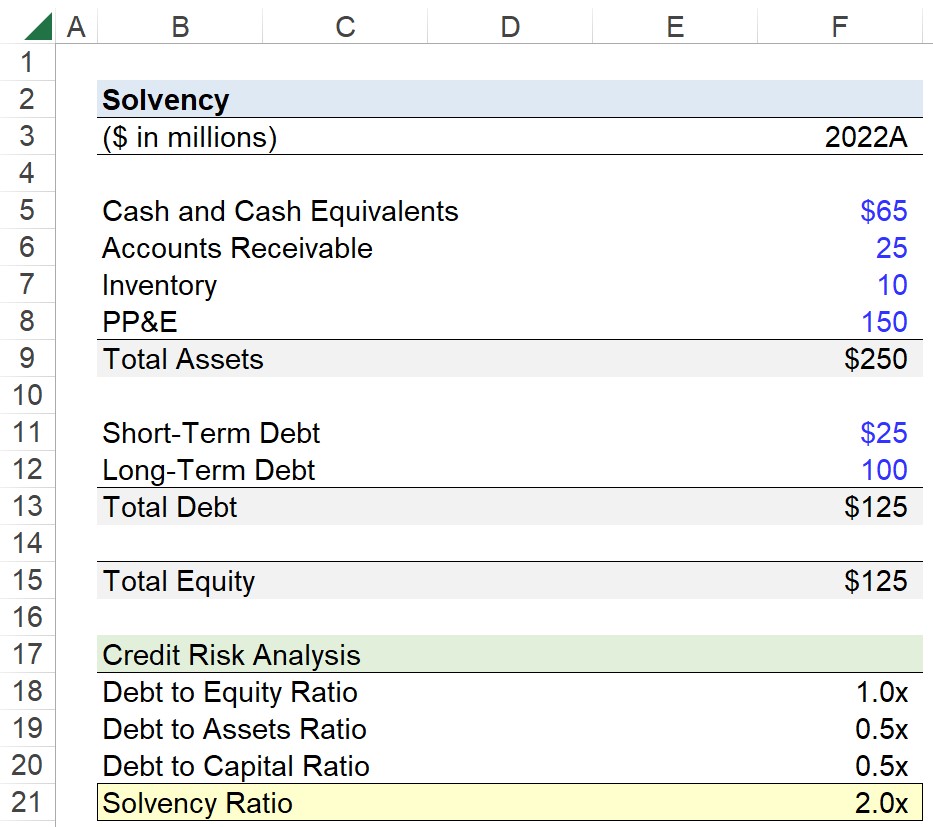The width and height of the screenshot is (933, 827).
Task: Select row 21 header
Action: (x=27, y=803)
